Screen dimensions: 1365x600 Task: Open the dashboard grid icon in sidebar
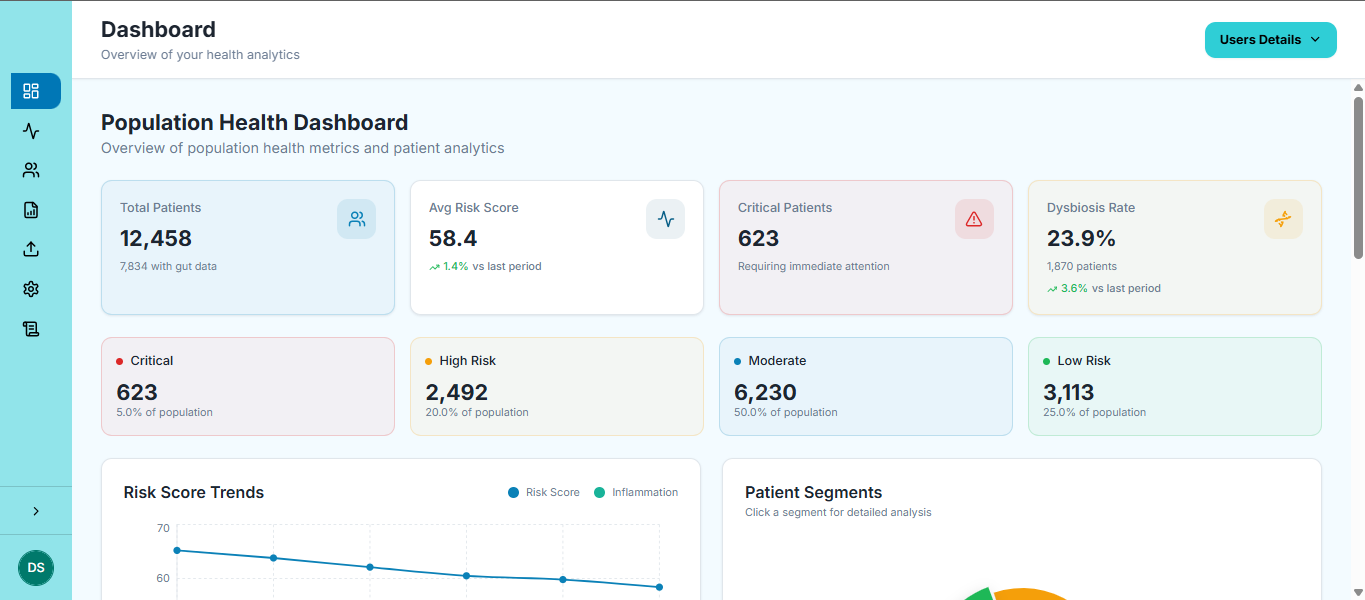pos(31,91)
